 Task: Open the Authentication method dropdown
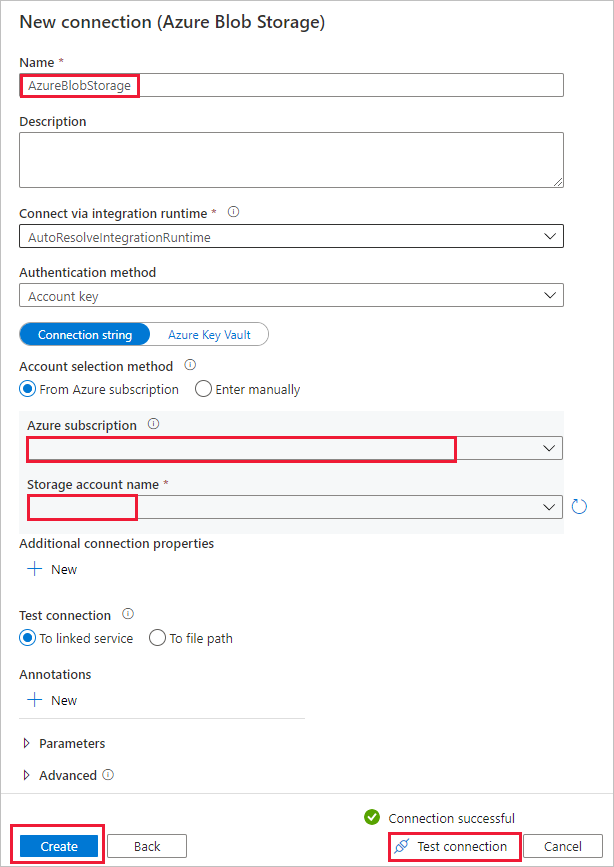point(291,296)
